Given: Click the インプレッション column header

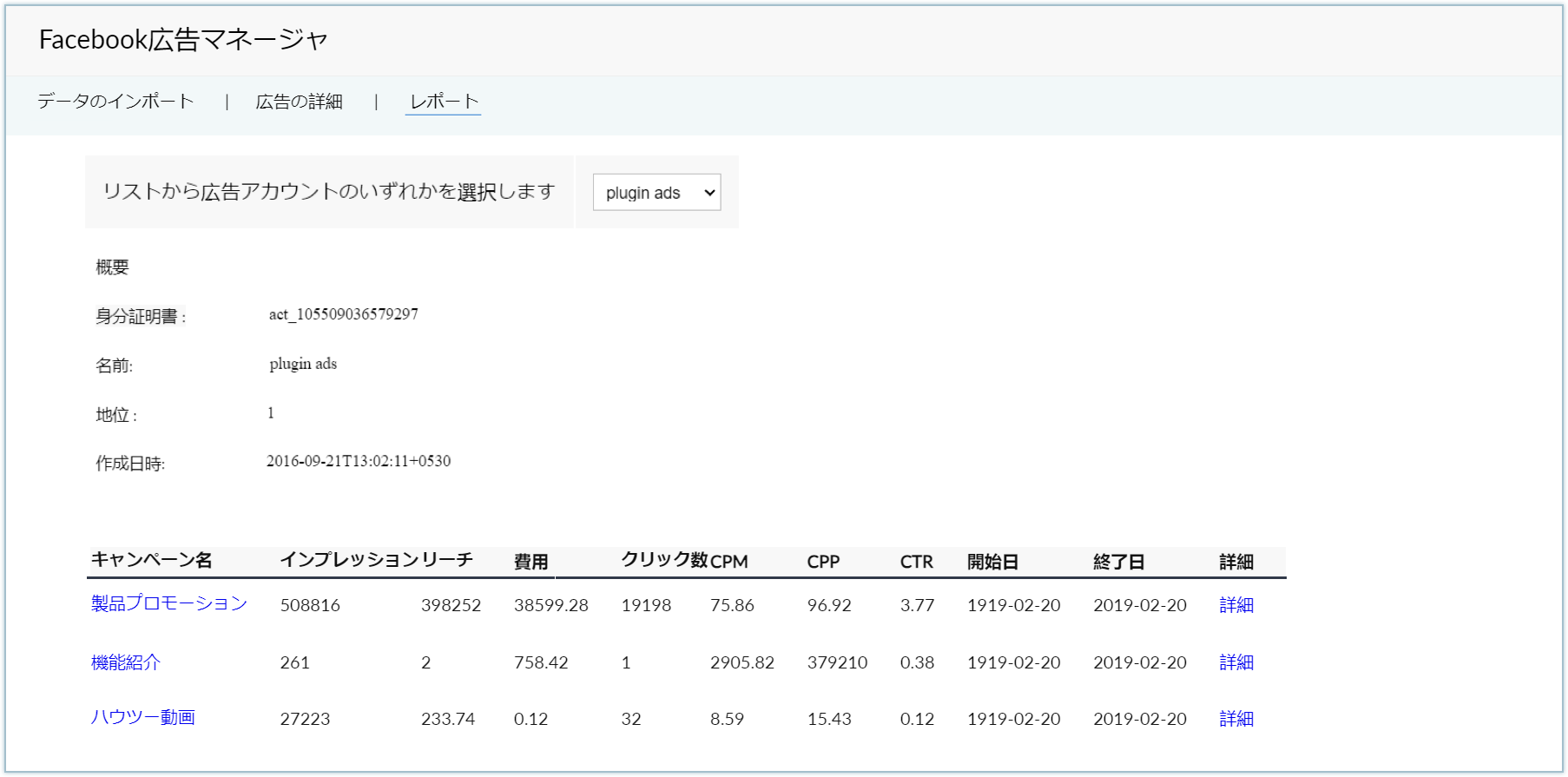Looking at the screenshot, I should 350,560.
